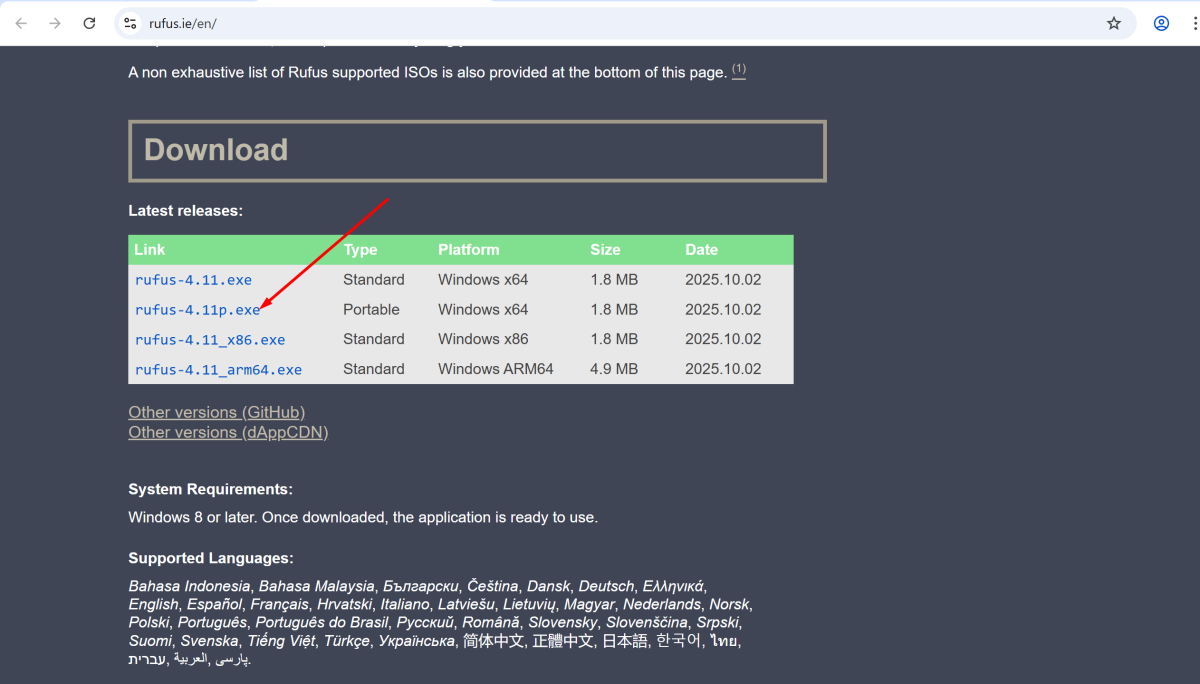Click the 4.9 MB size cell
Screen dimensions: 1200x684
point(614,370)
